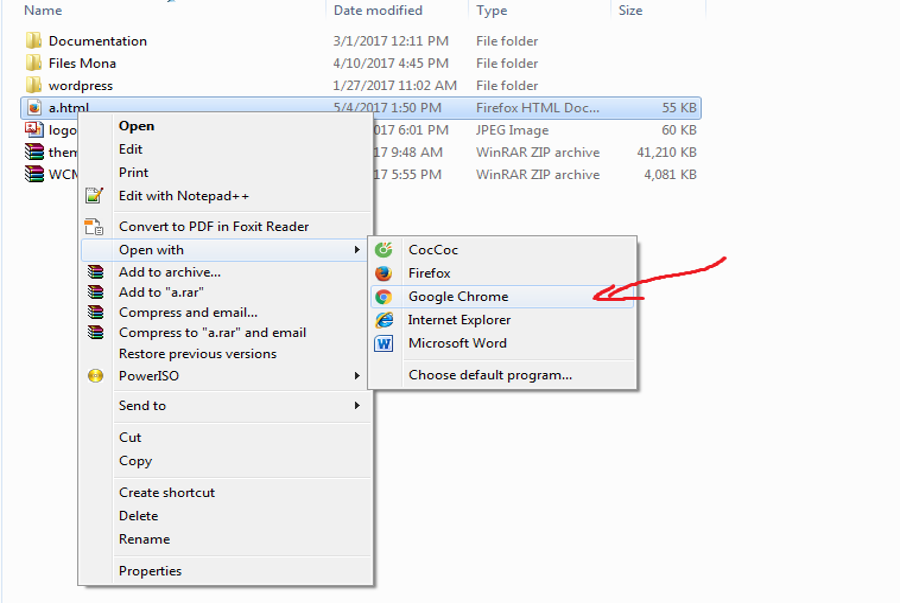Click the 41,210 KB size cell
Screen dimensions: 900x603
(x=666, y=152)
